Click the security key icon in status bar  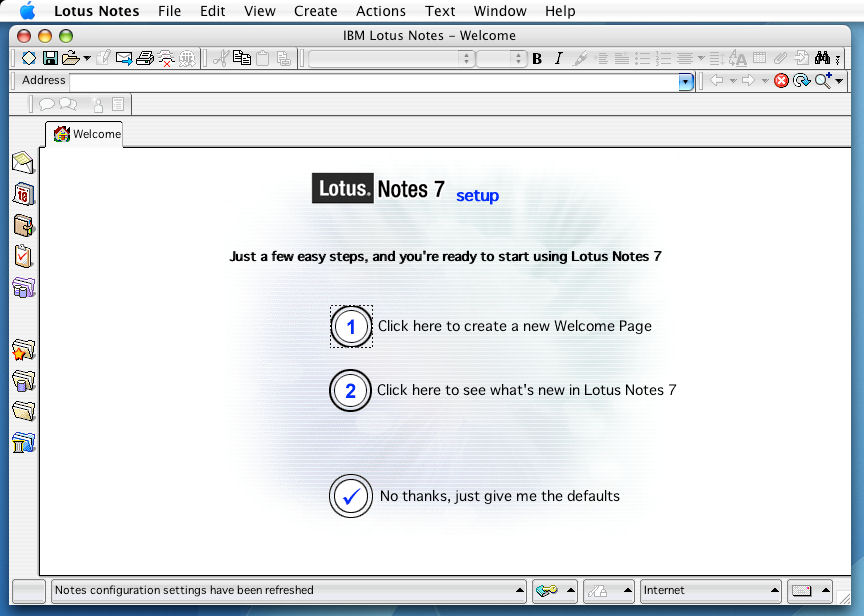click(x=547, y=591)
